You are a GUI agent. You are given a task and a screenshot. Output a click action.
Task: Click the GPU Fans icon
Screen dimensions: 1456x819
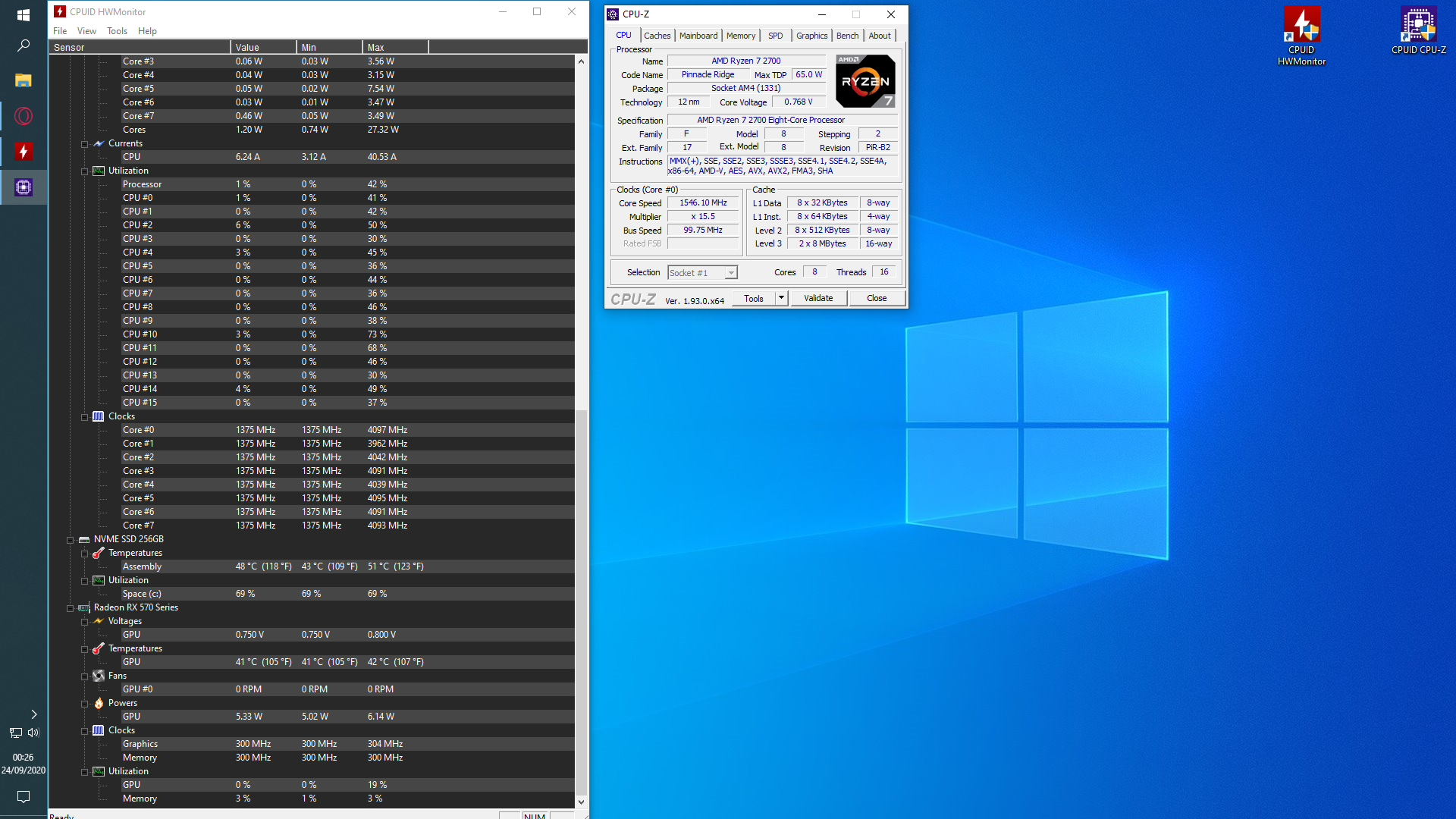click(99, 676)
